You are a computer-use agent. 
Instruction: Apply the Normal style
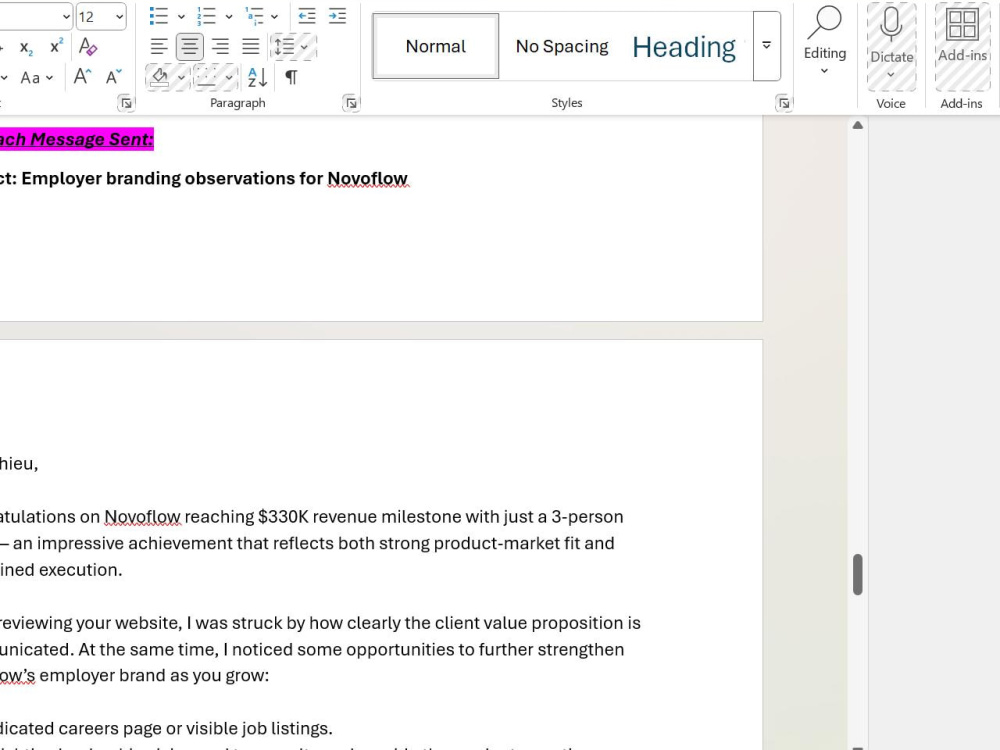[x=436, y=46]
